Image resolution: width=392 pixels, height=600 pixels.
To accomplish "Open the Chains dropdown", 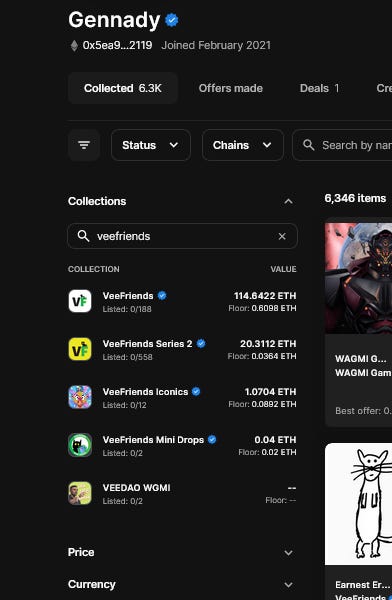I will tap(243, 145).
